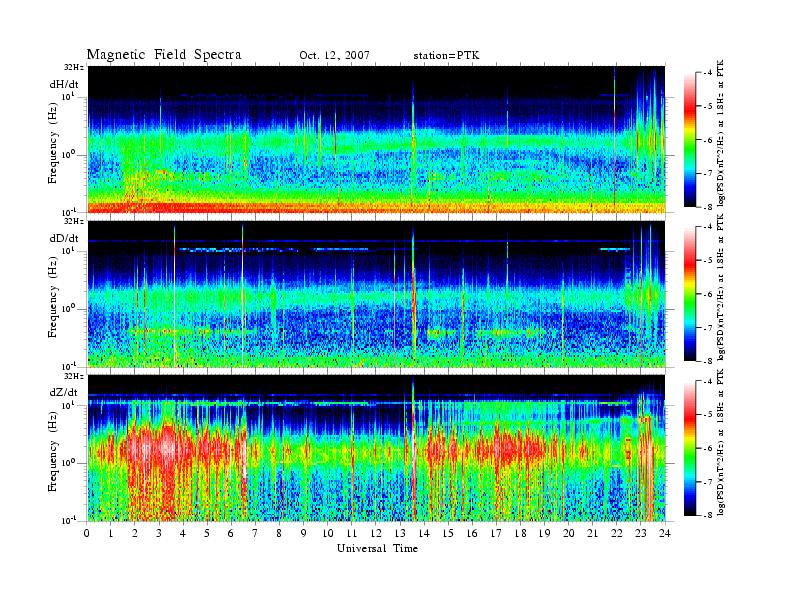The height and width of the screenshot is (612, 792).
Task: Click hour tick '16' on time axis
Action: click(472, 534)
